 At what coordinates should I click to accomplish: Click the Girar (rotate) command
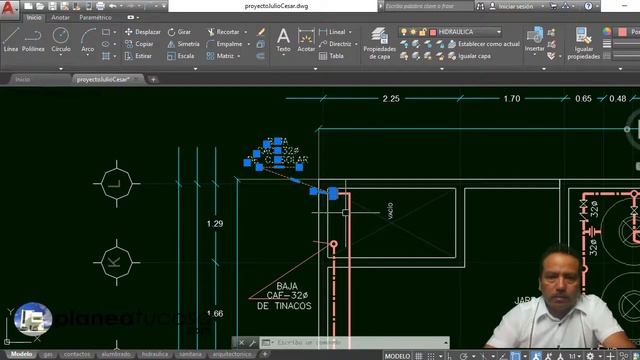(x=179, y=32)
